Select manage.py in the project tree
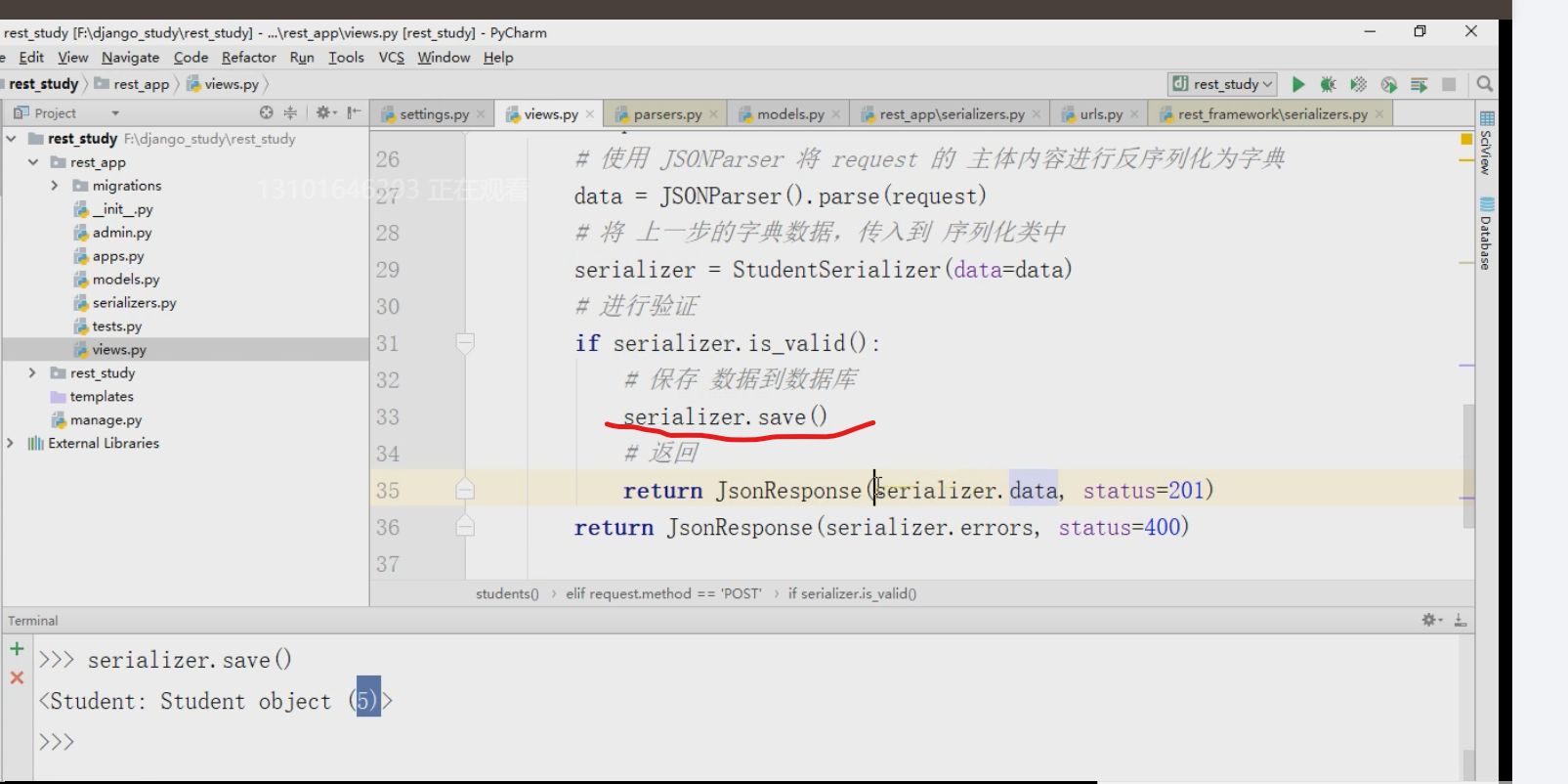 tap(106, 420)
